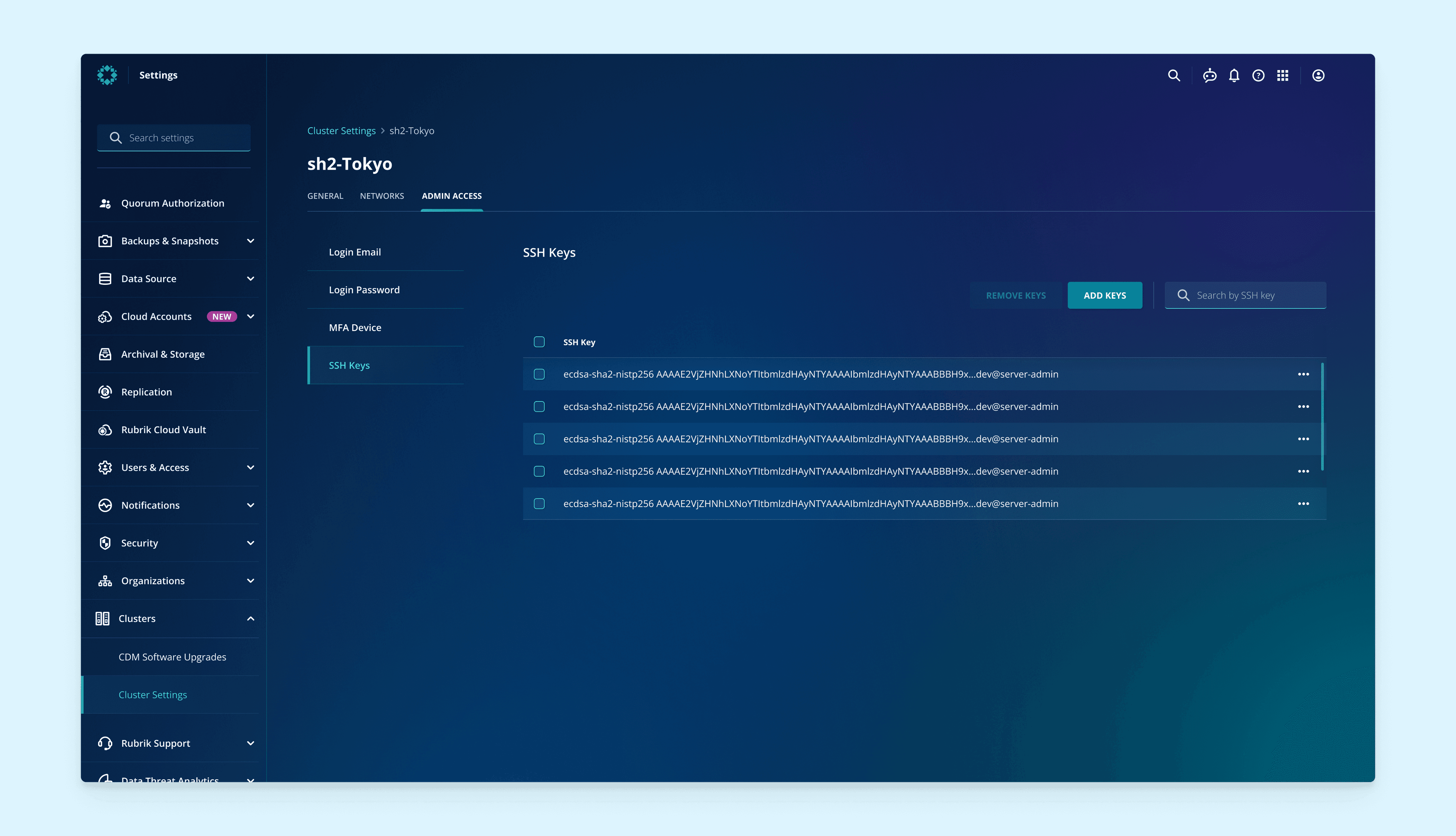Open Cluster Settings breadcrumb link
The image size is (1456, 836).
341,131
